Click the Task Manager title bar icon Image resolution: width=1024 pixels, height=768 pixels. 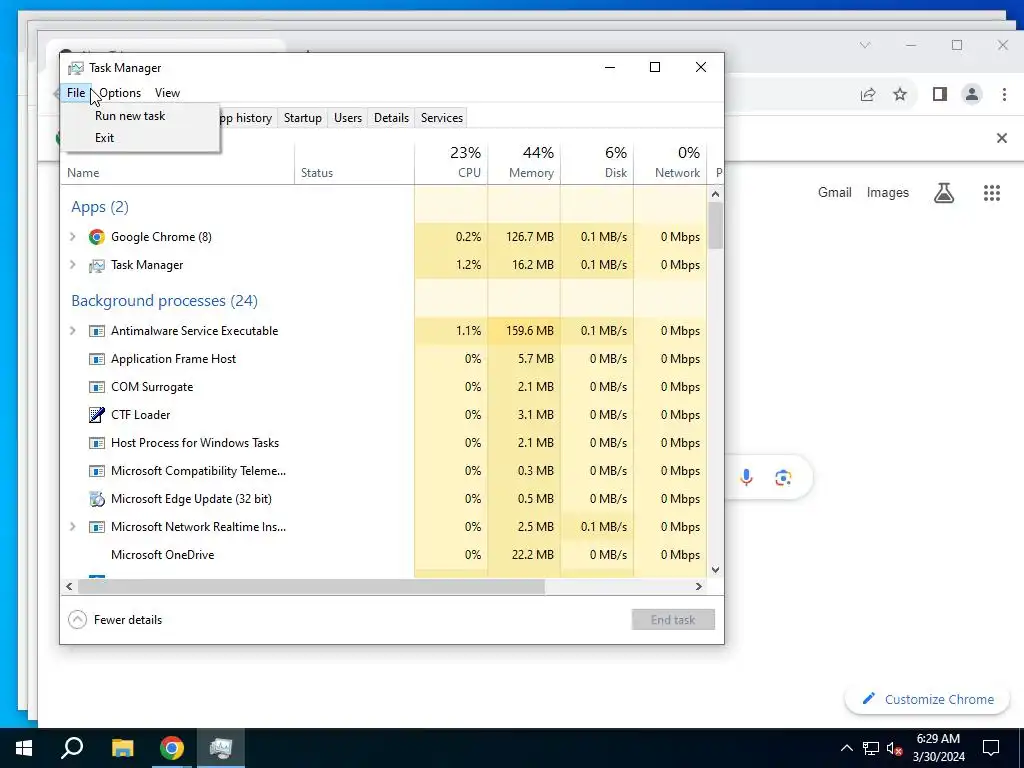coord(76,68)
